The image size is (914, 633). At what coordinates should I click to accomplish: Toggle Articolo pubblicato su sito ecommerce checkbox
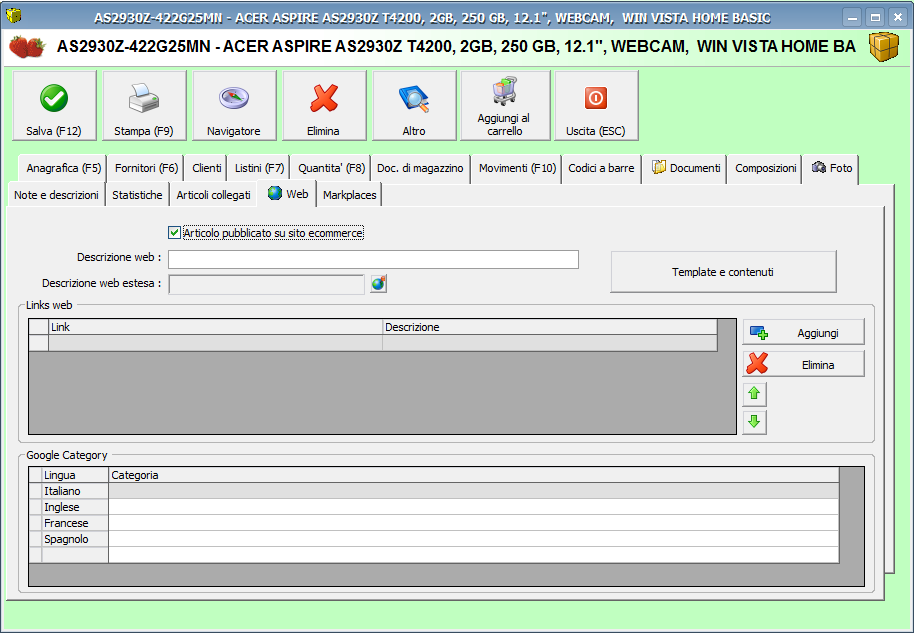coord(174,233)
